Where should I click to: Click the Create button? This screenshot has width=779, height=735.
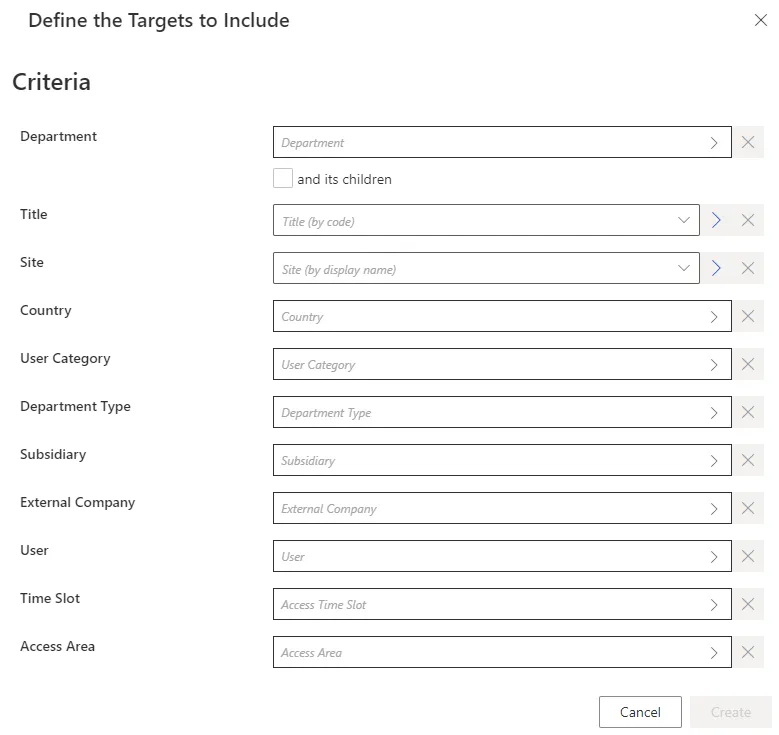(730, 712)
